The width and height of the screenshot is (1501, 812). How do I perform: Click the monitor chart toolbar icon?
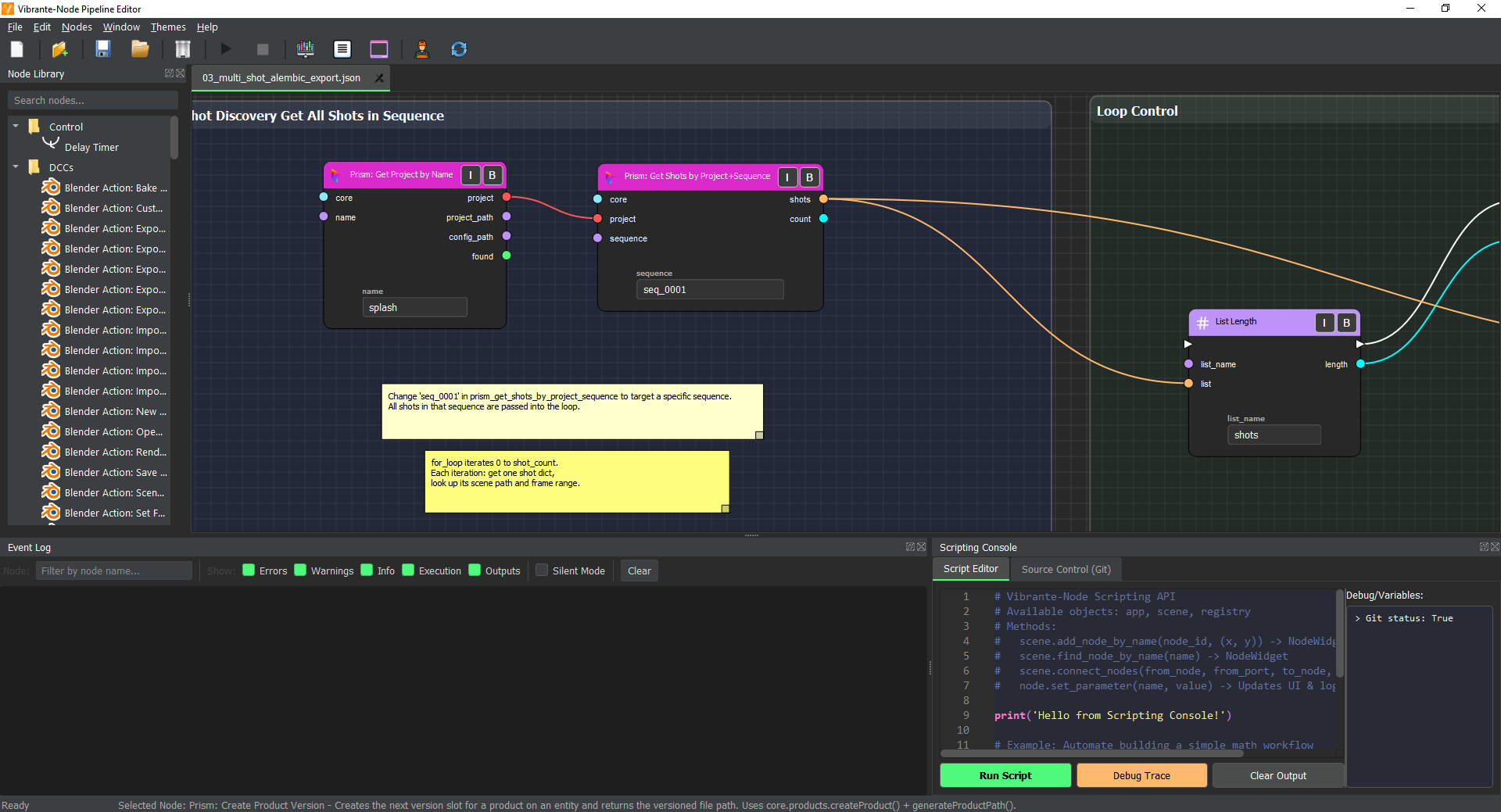coord(306,49)
